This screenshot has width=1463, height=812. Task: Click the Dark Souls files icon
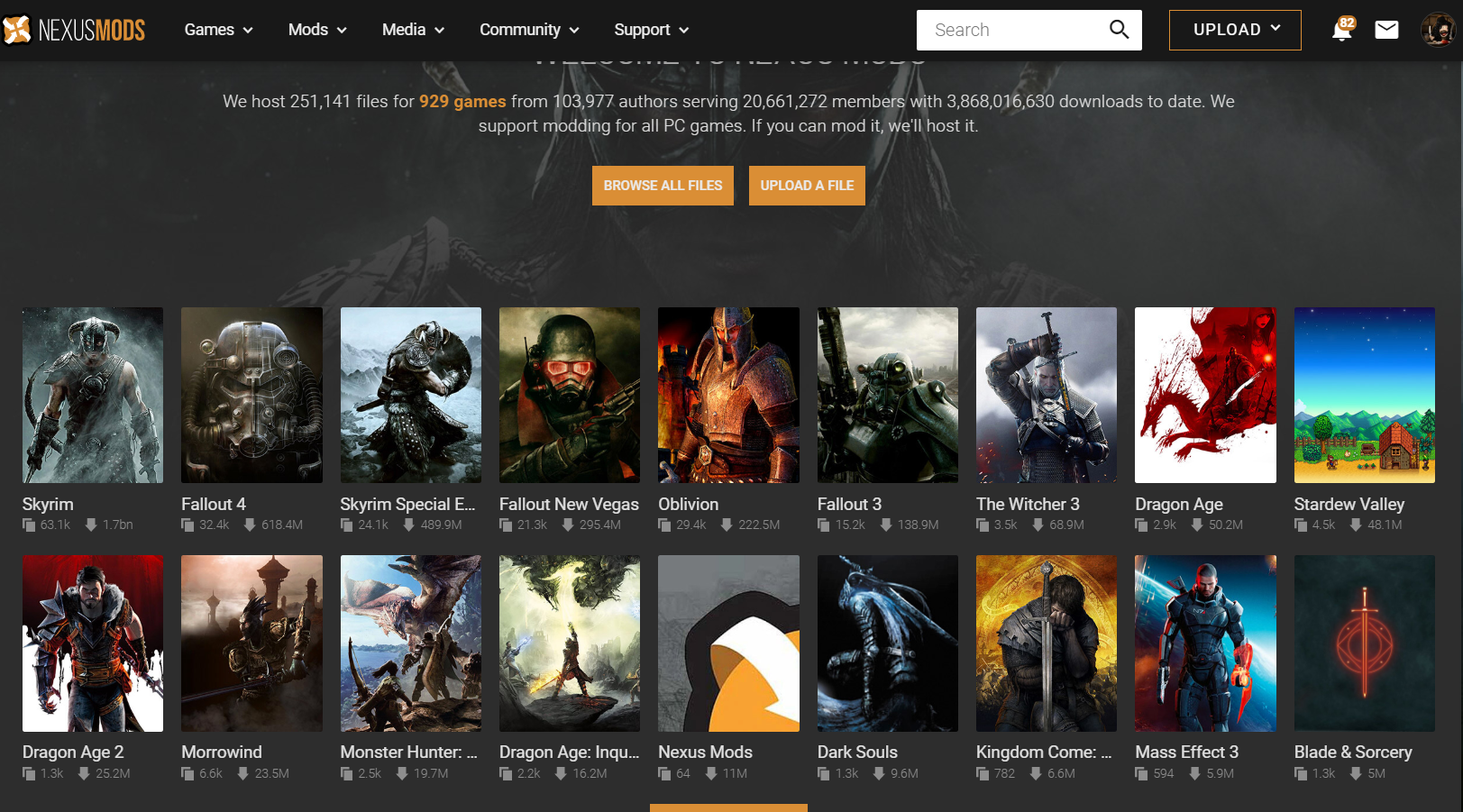[824, 773]
